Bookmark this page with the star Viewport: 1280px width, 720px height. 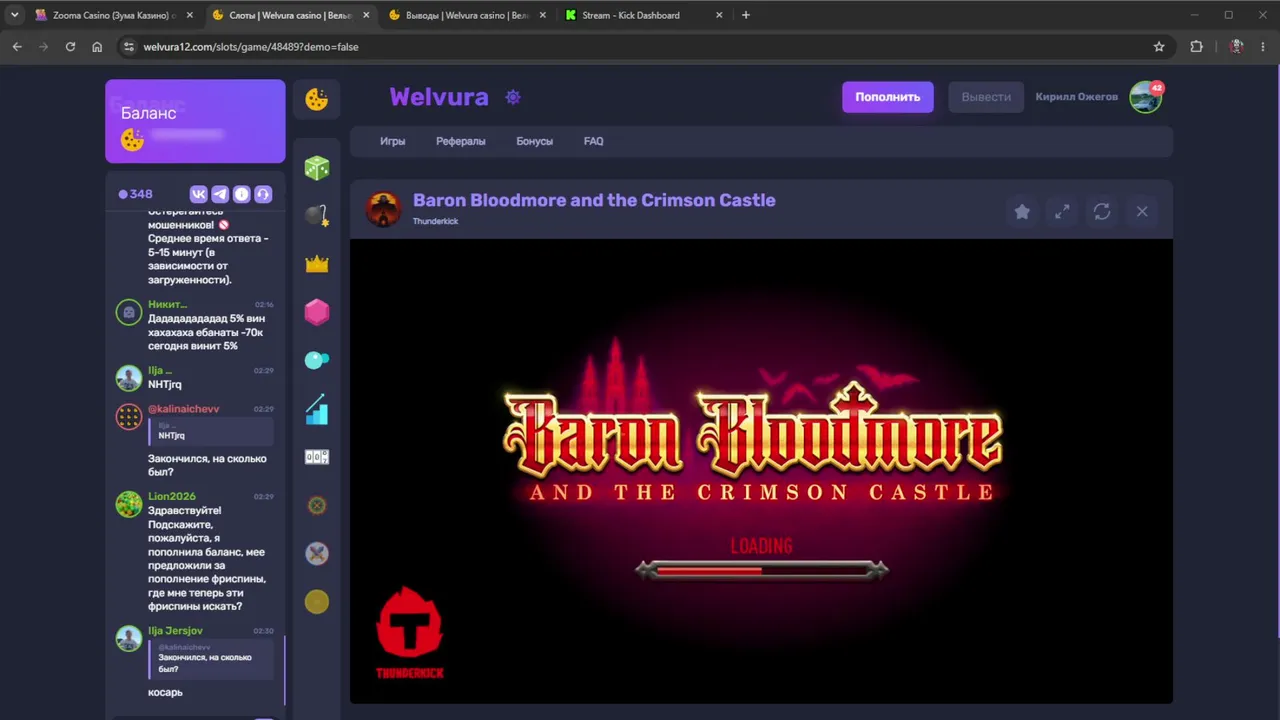tap(1159, 47)
